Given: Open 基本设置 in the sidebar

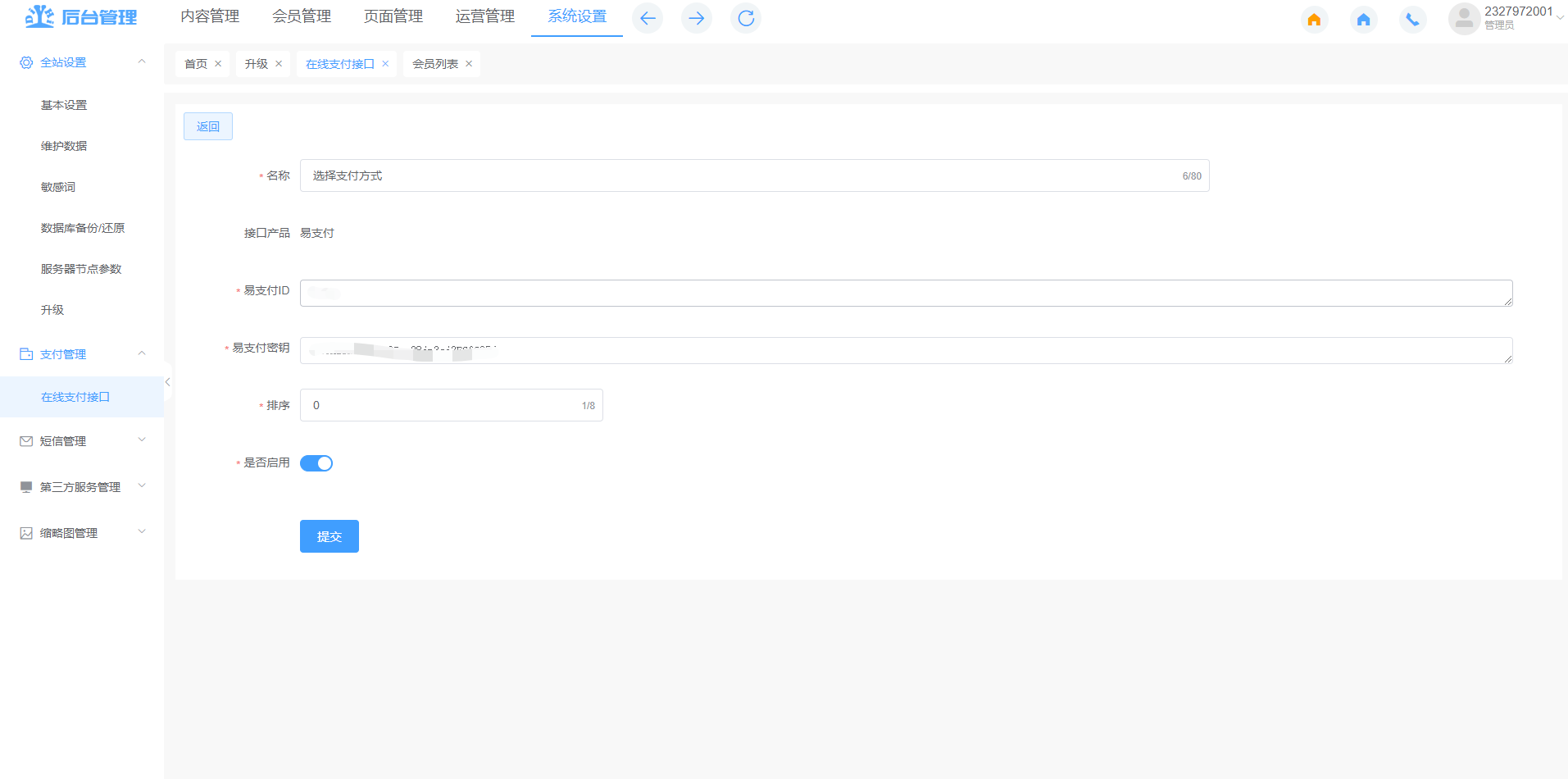Looking at the screenshot, I should click(64, 105).
